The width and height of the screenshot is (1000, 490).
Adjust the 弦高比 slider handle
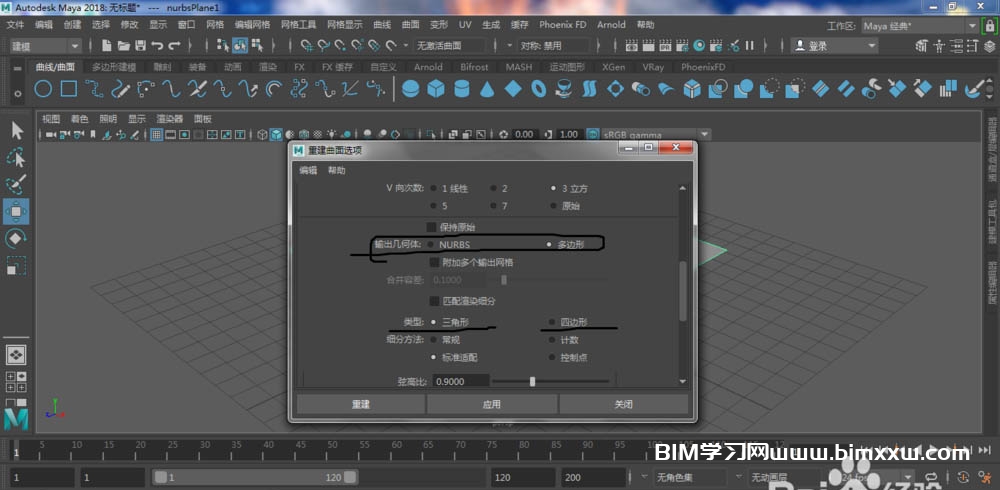tap(532, 381)
